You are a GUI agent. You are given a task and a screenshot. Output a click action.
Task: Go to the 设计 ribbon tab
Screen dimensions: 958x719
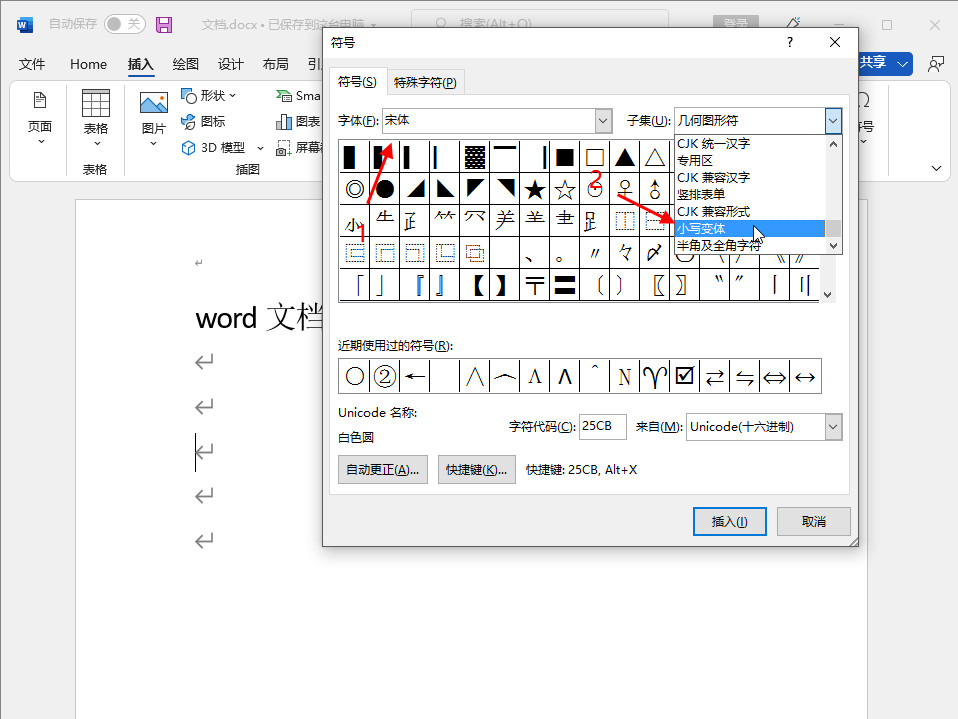pyautogui.click(x=230, y=64)
